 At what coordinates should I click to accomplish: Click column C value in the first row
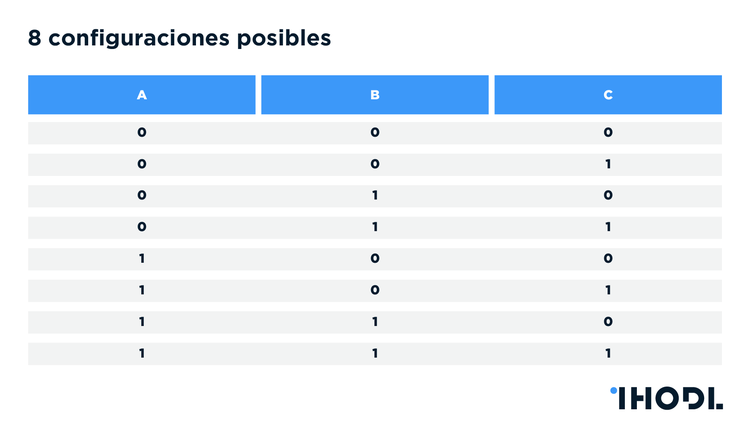click(608, 132)
